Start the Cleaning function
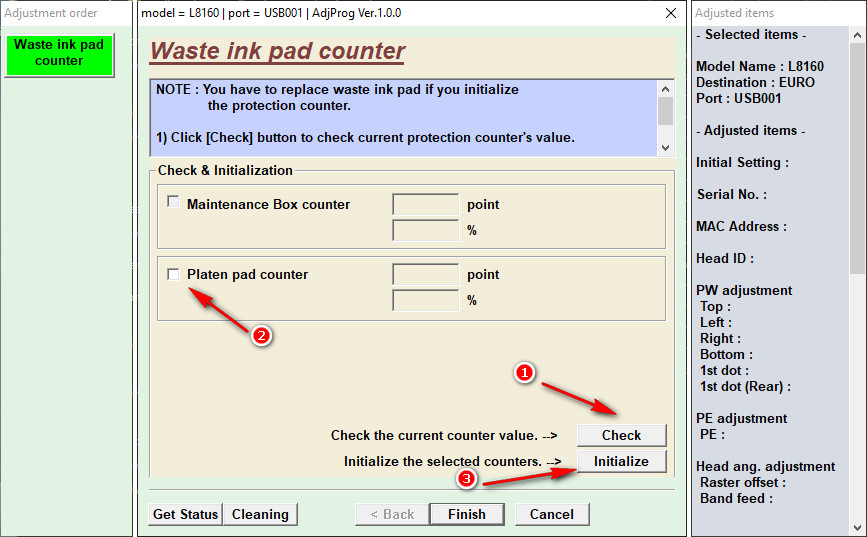 pos(260,514)
